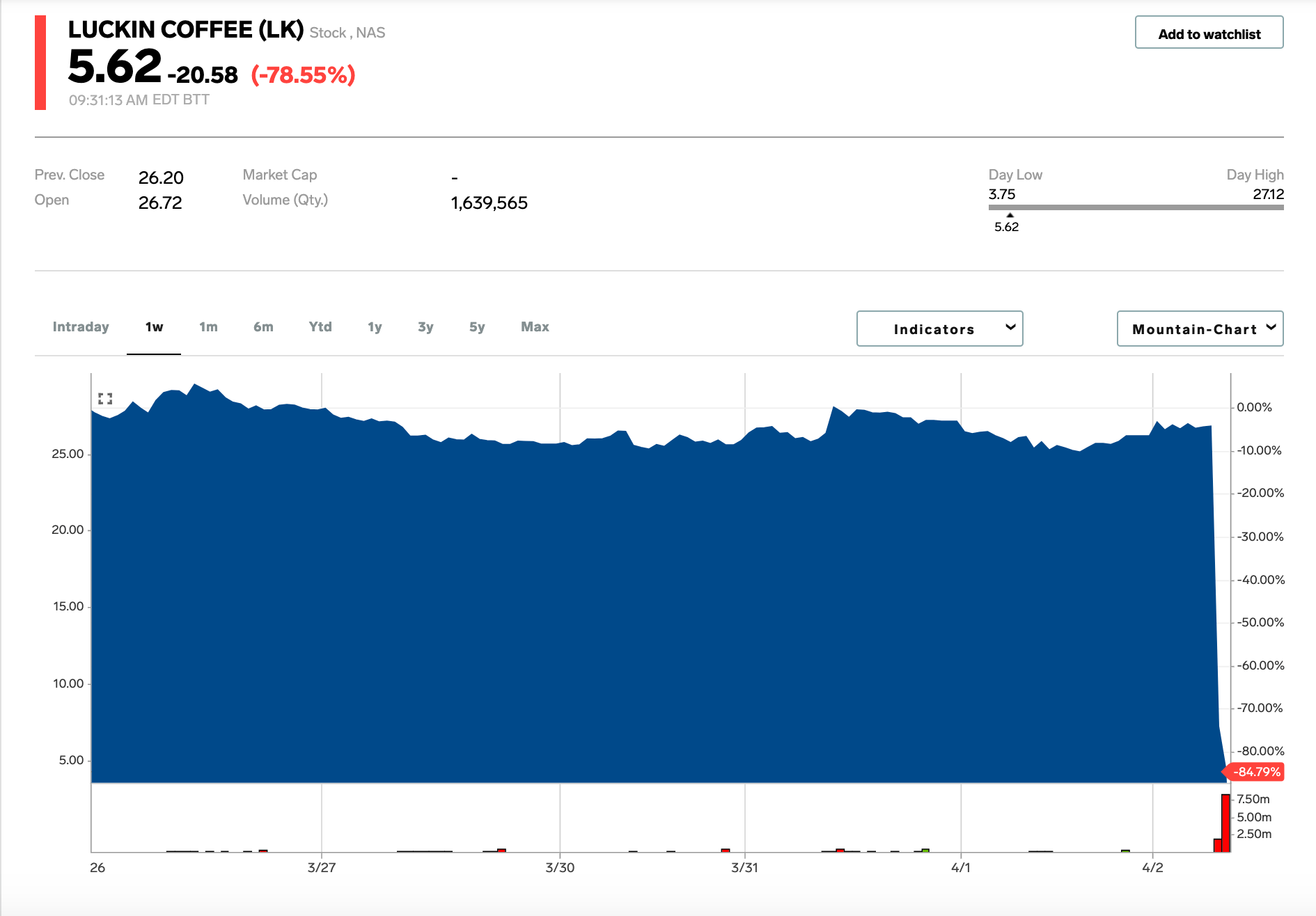Viewport: 1316px width, 916px height.
Task: Show year-to-date with Ytd tab
Action: point(320,327)
